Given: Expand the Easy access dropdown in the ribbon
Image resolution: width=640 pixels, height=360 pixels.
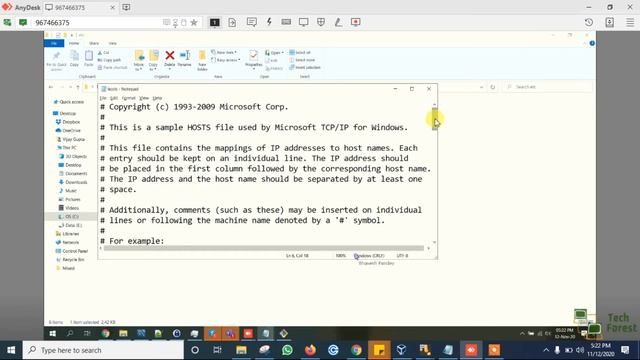Looking at the screenshot, I should pyautogui.click(x=226, y=60).
